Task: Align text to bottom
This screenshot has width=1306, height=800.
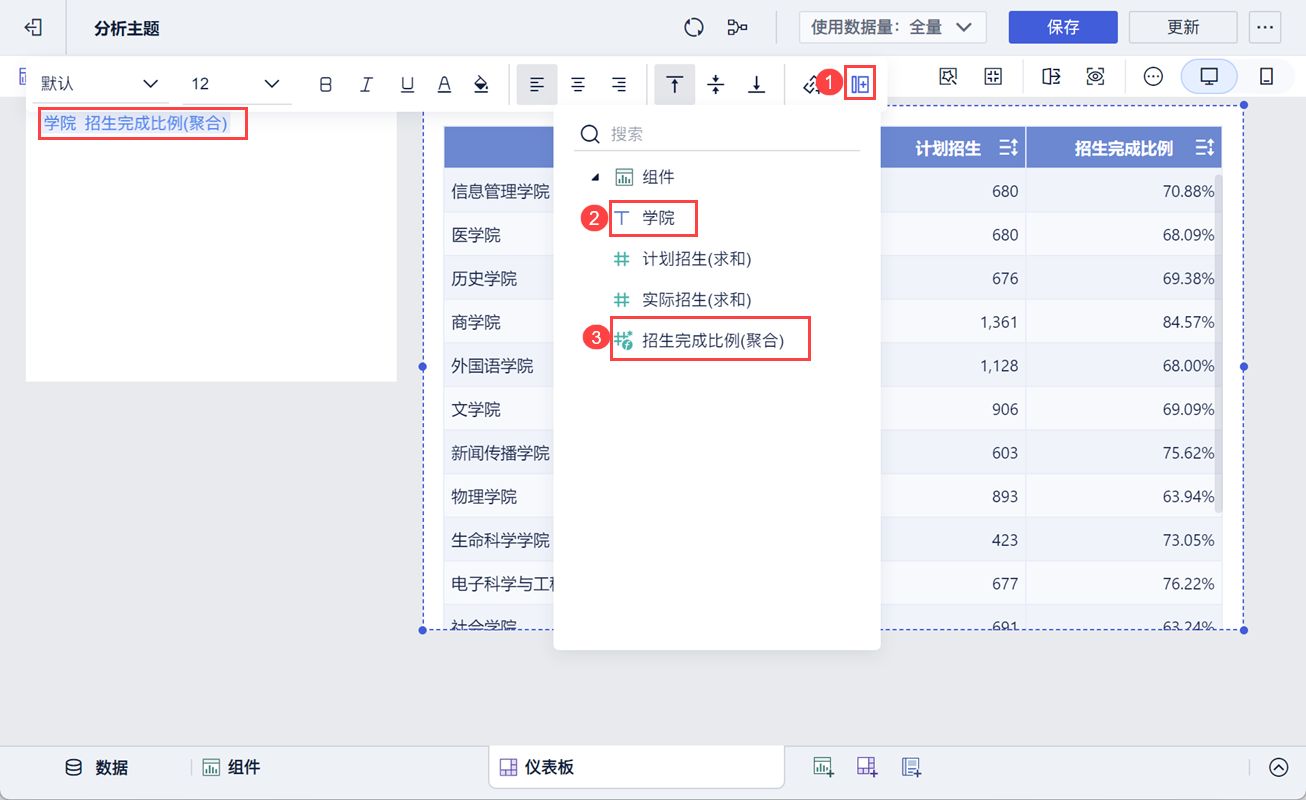Action: tap(757, 85)
